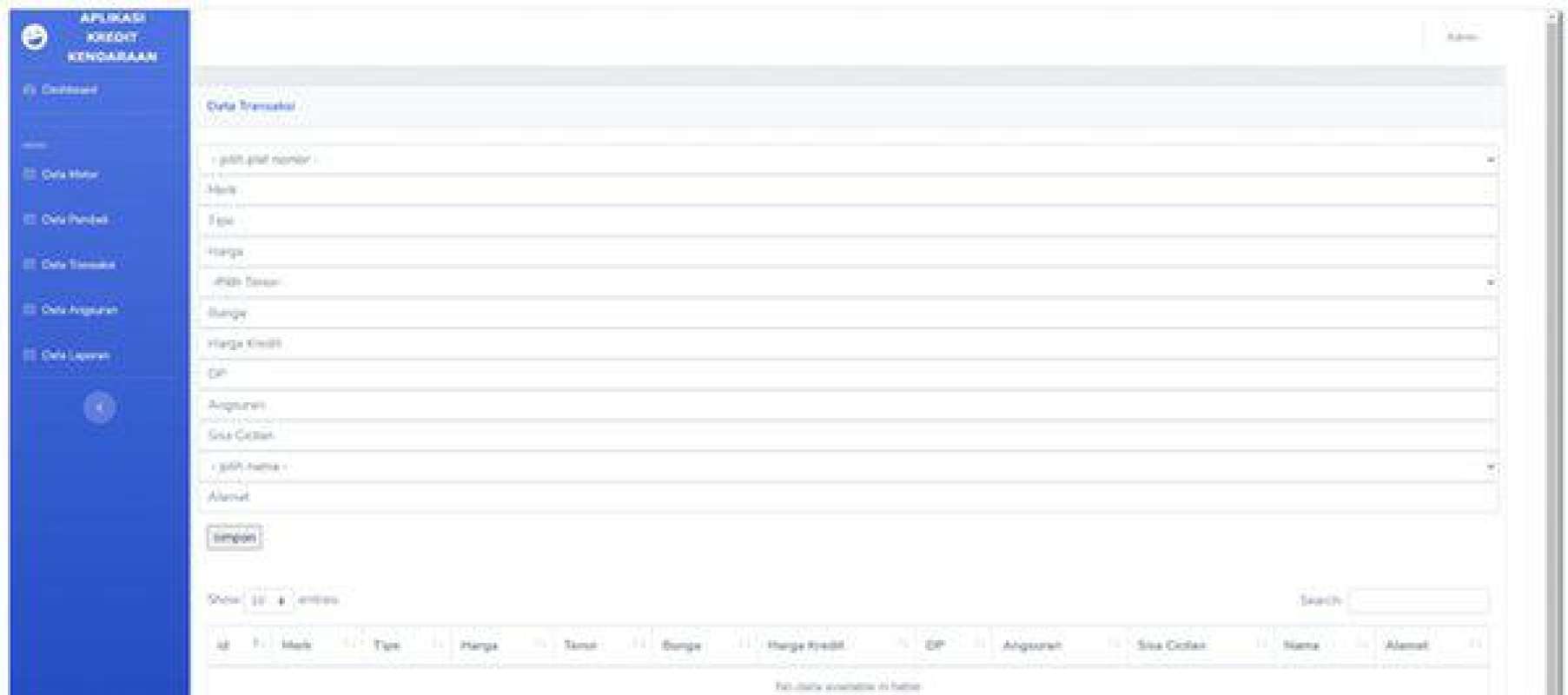Navigate to the Data Laporan page
The height and width of the screenshot is (695, 1568).
67,355
